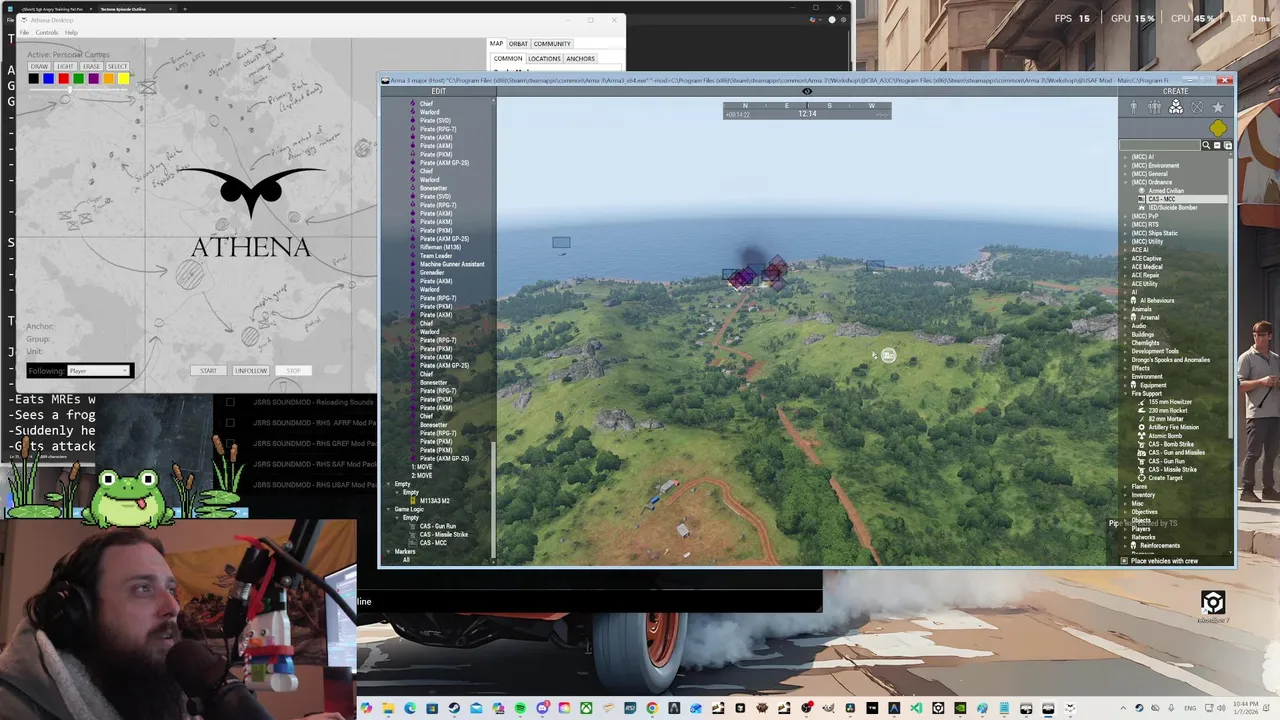Toggle JSRS SOUNDMOD RHS GREF checkbox
The width and height of the screenshot is (1280, 720).
point(230,443)
